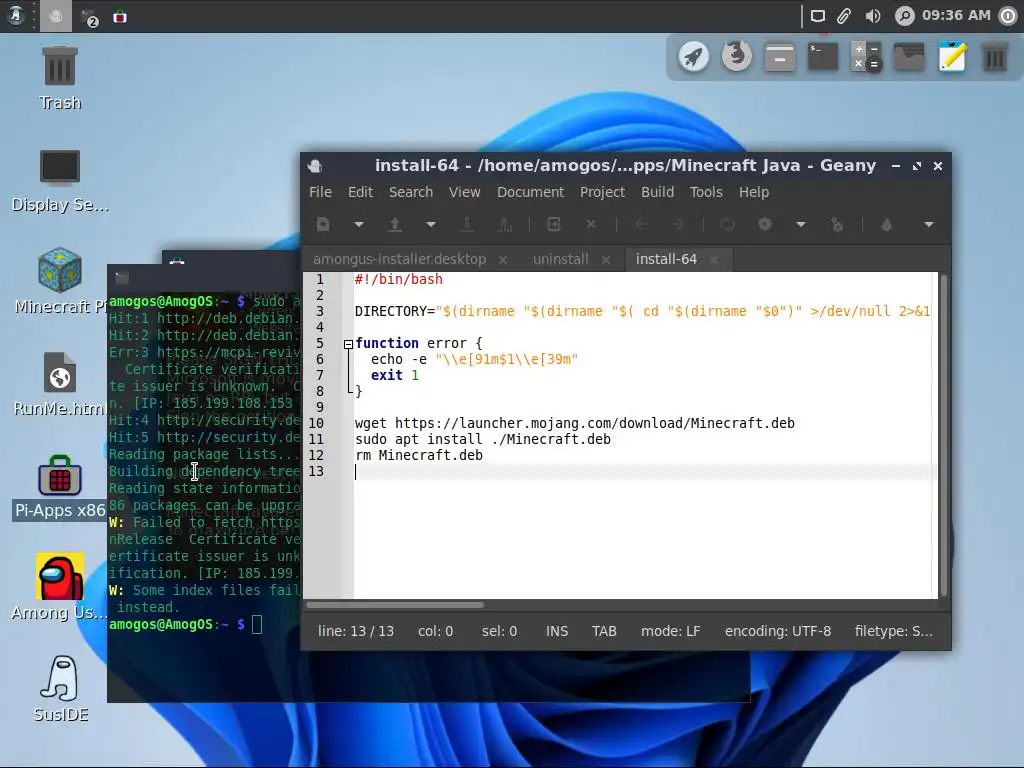Open the notes pencil icon in dock
The width and height of the screenshot is (1024, 768).
coord(952,57)
